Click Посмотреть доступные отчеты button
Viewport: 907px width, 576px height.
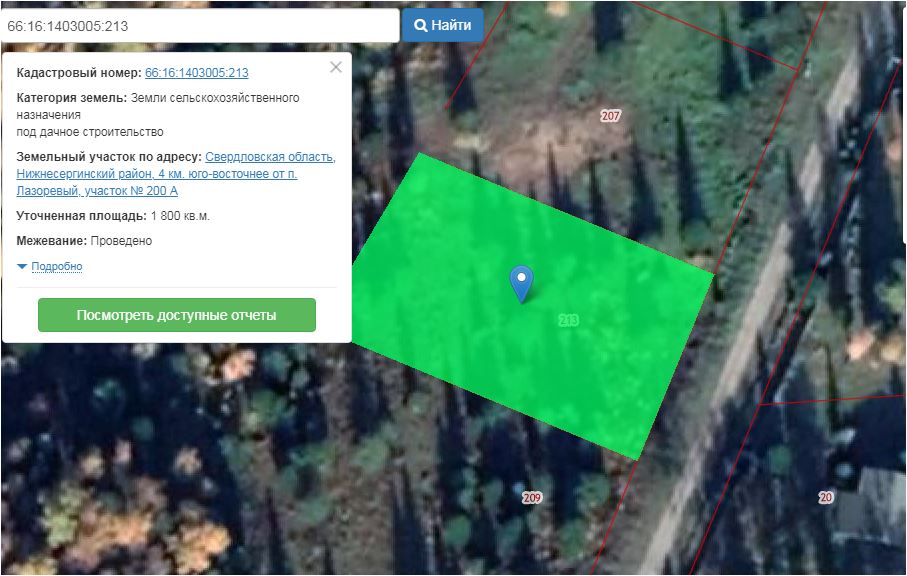pos(177,315)
